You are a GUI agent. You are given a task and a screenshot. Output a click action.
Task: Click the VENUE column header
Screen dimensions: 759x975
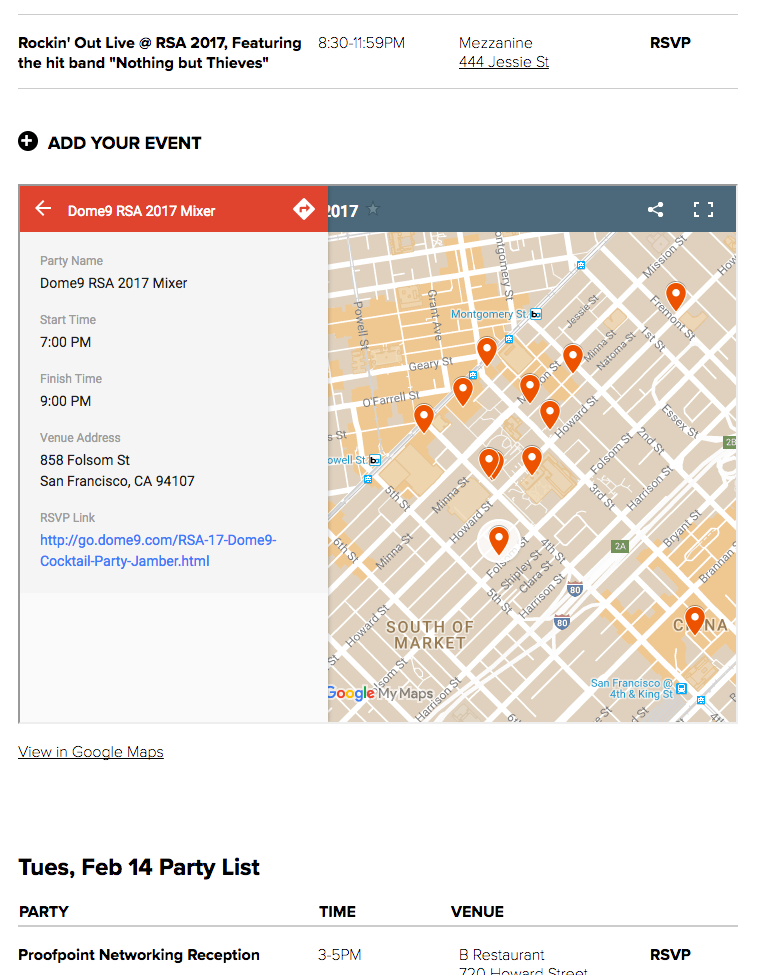(477, 912)
